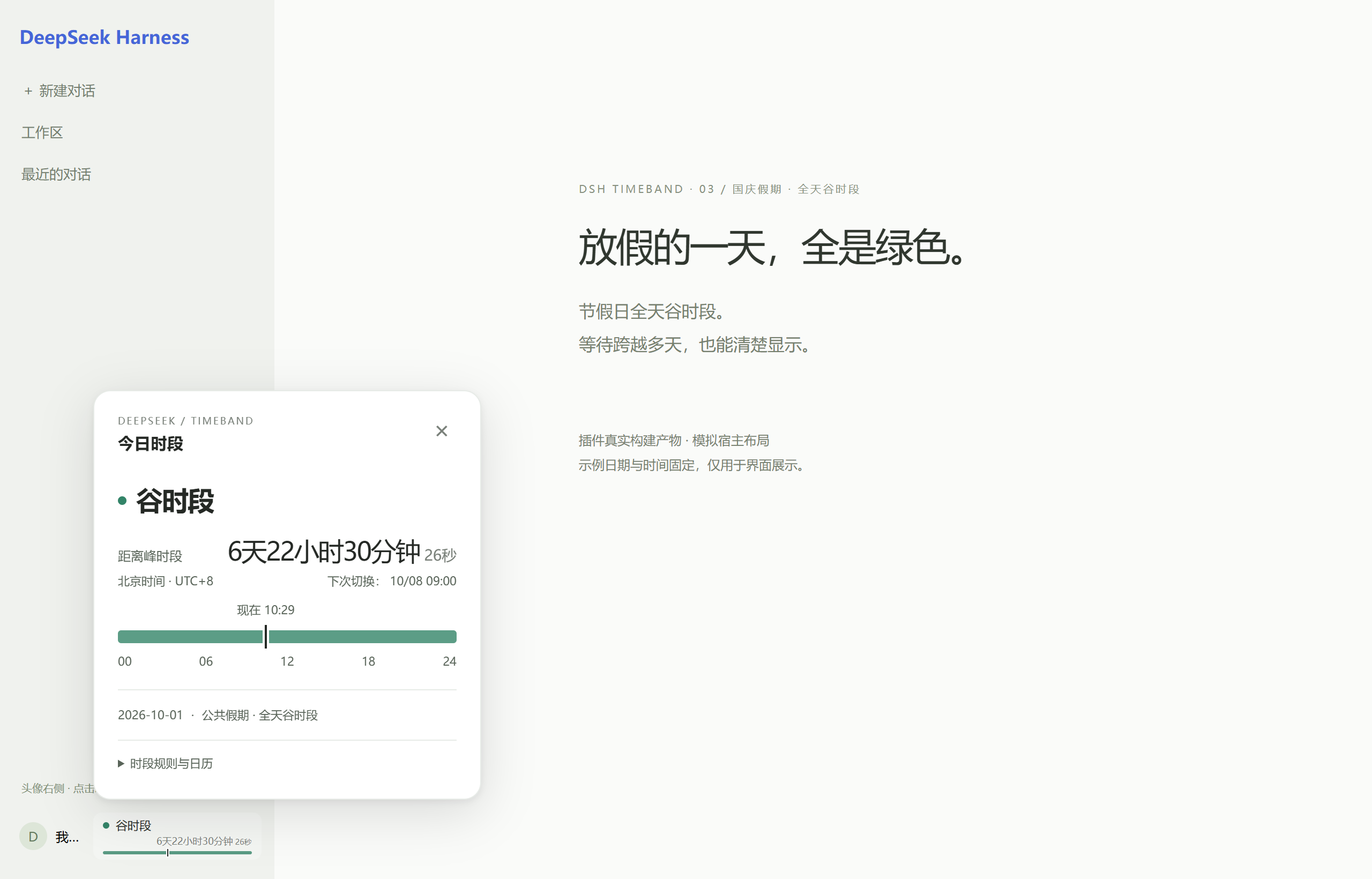This screenshot has width=1372, height=879.
Task: Click the mini progress bar in the status chip
Action: 177,853
